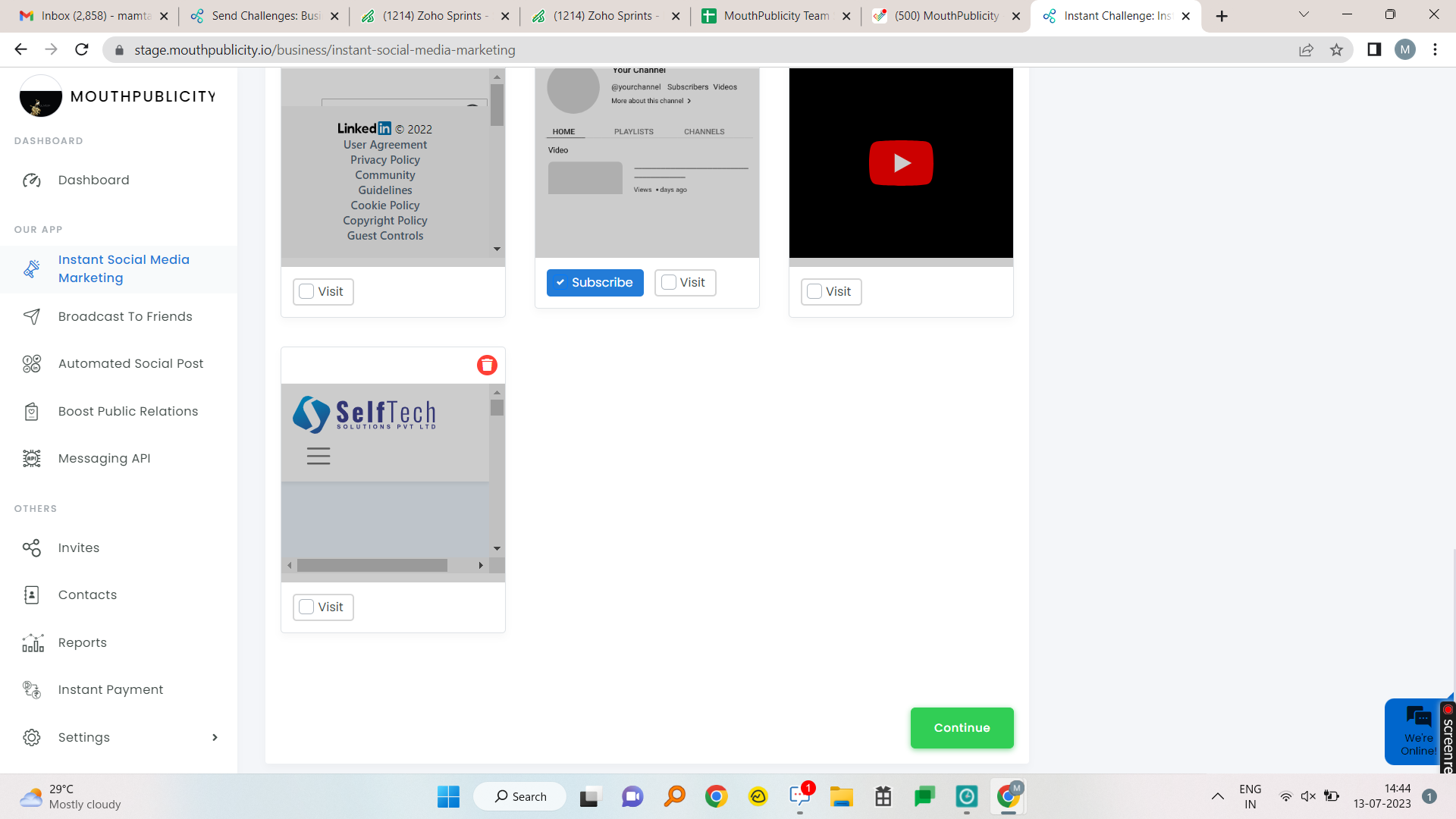1456x819 pixels.
Task: Click the Invites share icon
Action: [x=31, y=548]
